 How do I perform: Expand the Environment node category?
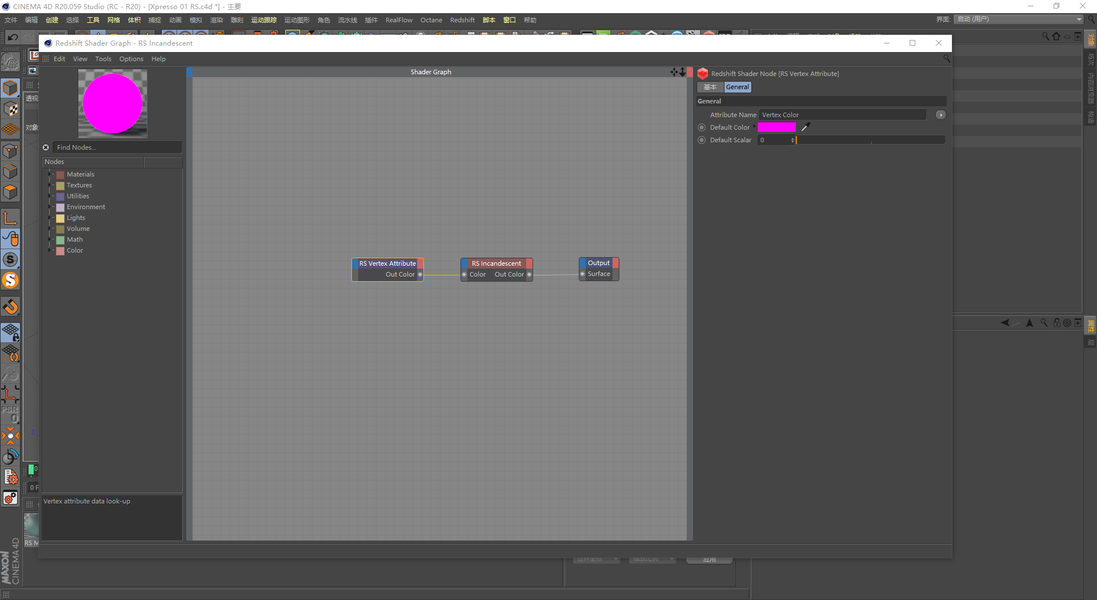tap(50, 207)
